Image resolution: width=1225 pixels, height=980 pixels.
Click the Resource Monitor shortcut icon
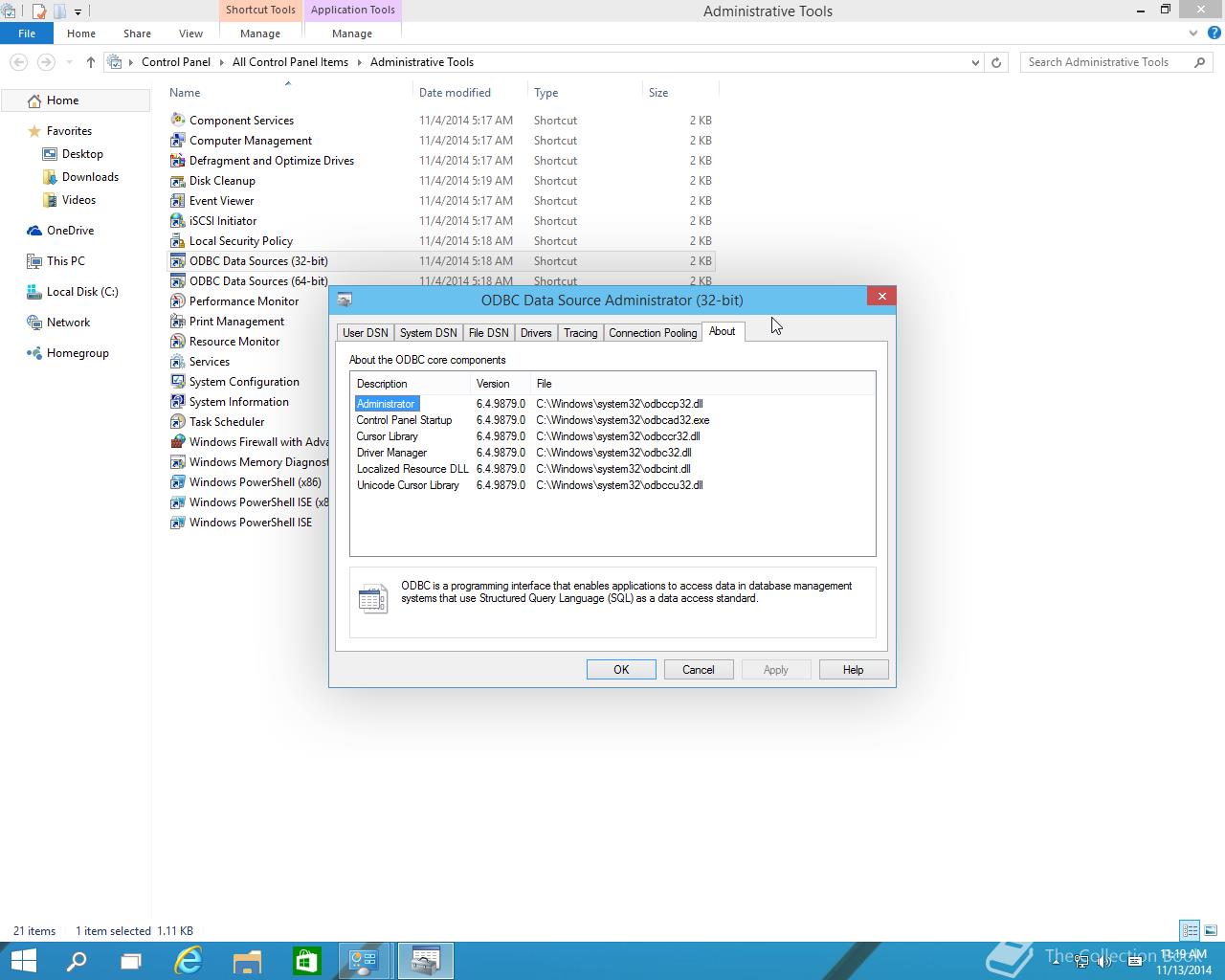pyautogui.click(x=177, y=341)
